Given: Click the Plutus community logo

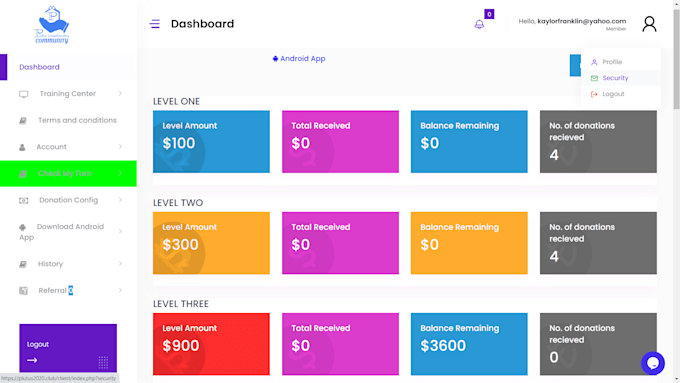Looking at the screenshot, I should [52, 25].
